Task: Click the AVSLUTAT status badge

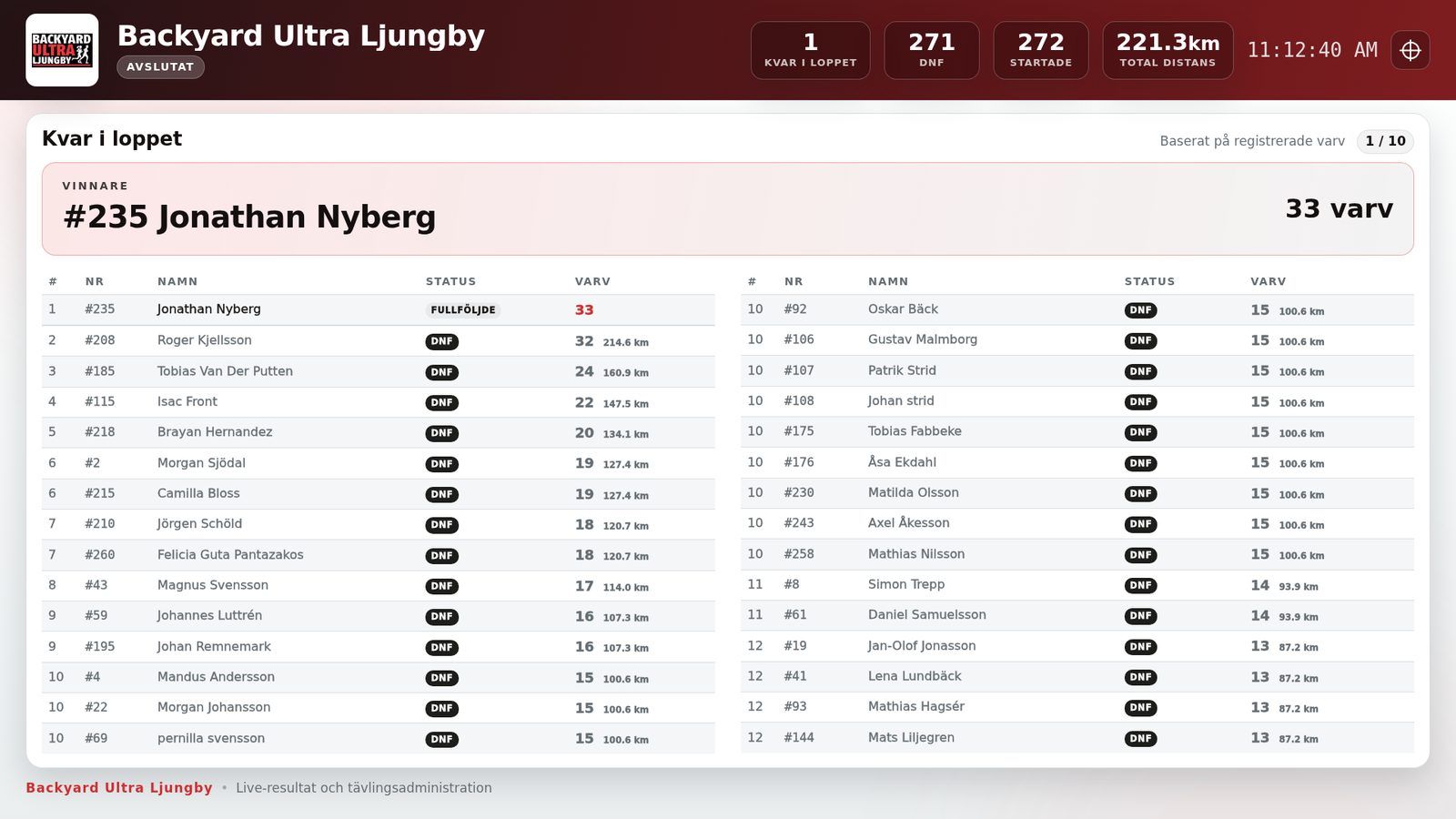Action: click(160, 66)
